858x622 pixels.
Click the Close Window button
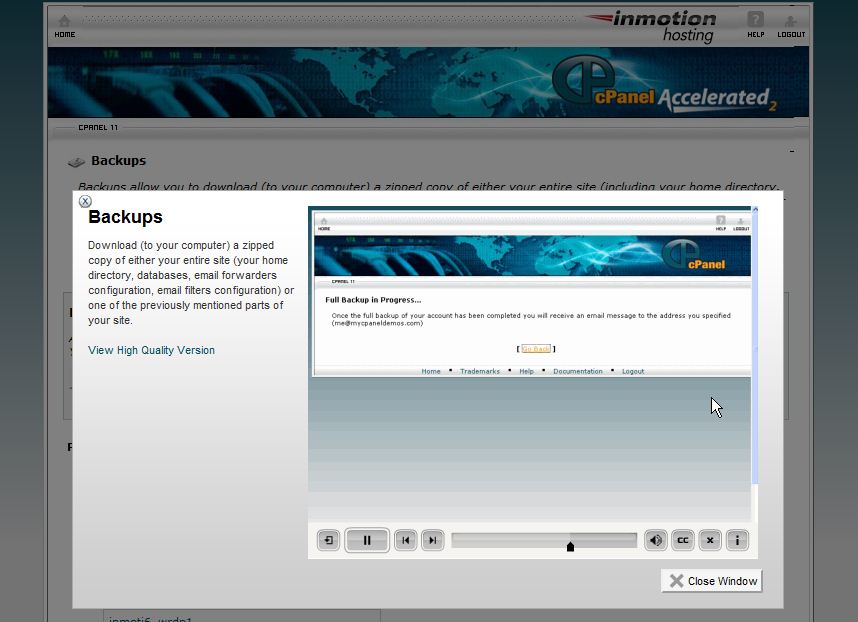[711, 581]
